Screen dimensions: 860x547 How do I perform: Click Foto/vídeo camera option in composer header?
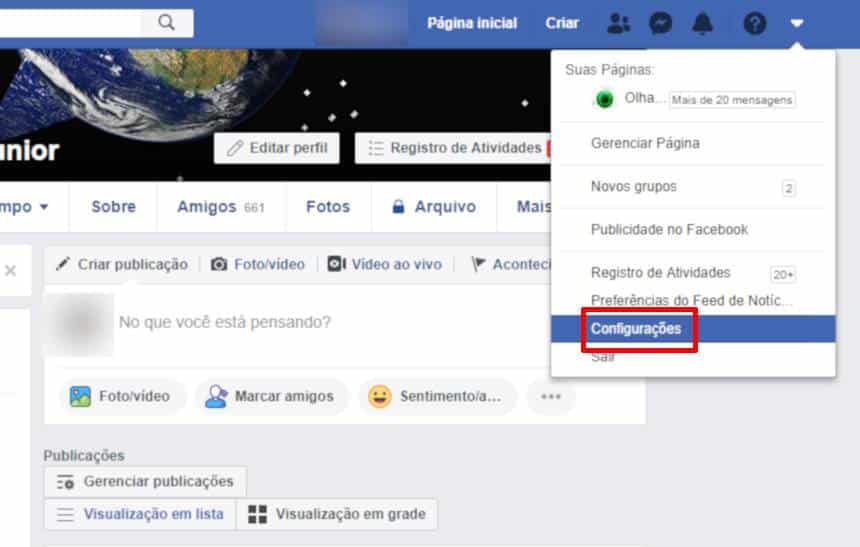pyautogui.click(x=258, y=264)
